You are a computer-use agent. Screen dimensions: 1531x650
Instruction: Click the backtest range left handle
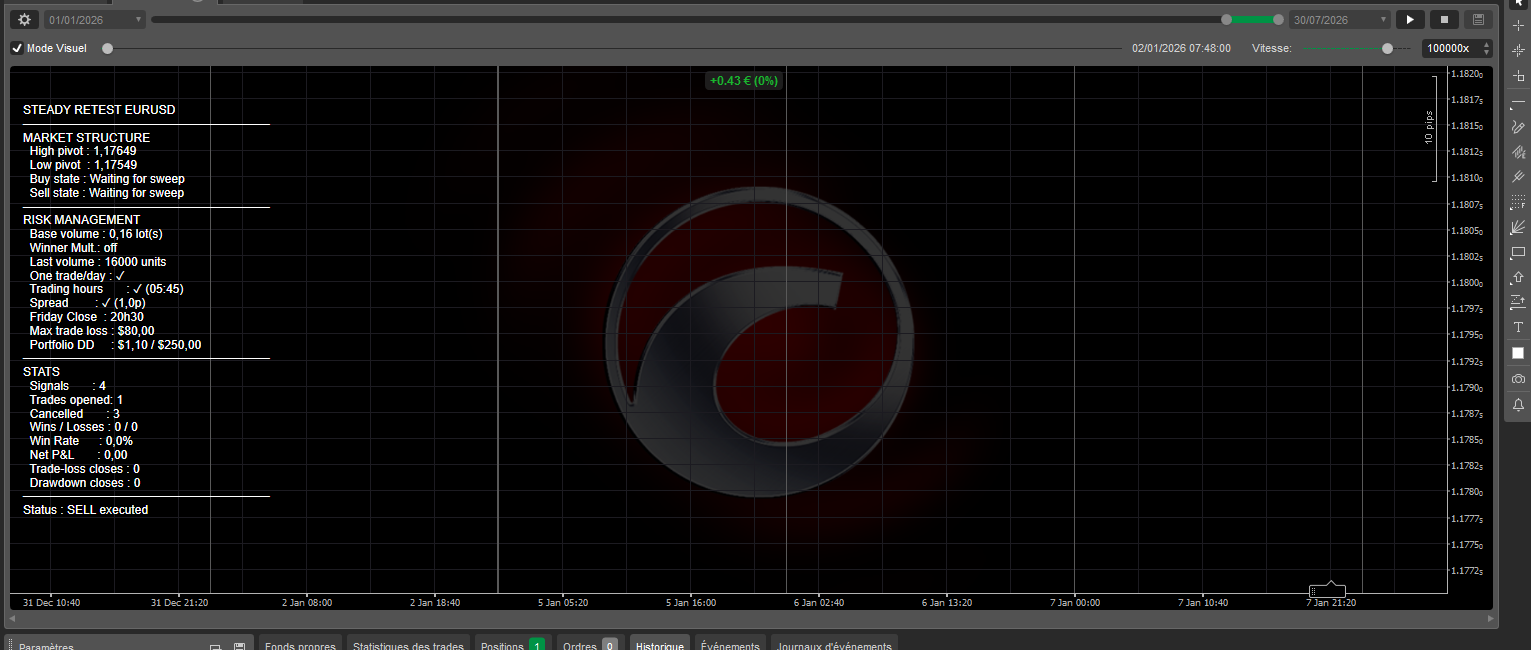[1227, 19]
